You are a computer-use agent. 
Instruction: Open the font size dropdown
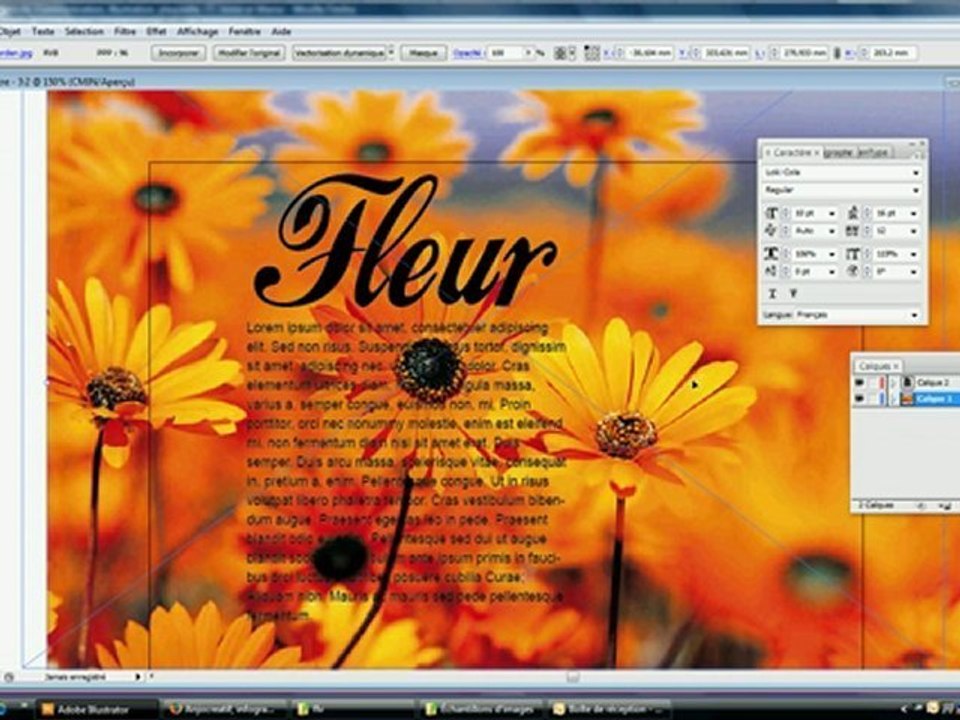[x=831, y=214]
